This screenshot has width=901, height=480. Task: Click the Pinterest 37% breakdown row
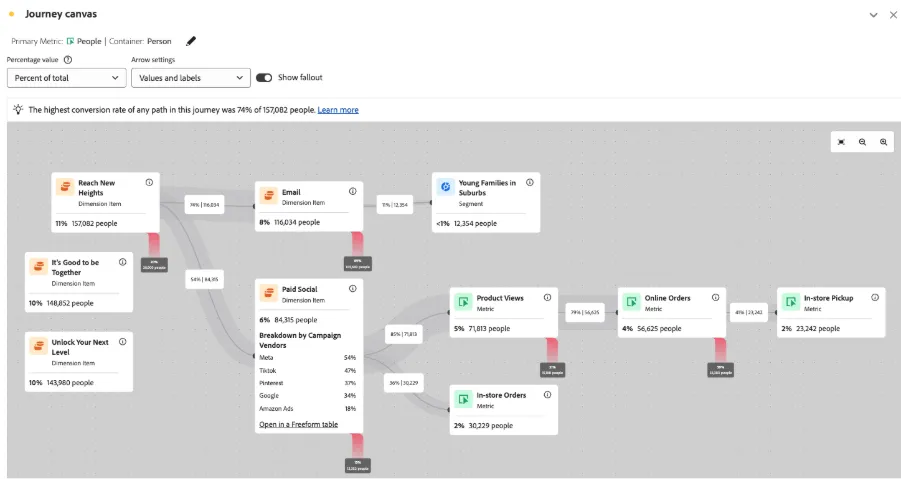tap(307, 383)
